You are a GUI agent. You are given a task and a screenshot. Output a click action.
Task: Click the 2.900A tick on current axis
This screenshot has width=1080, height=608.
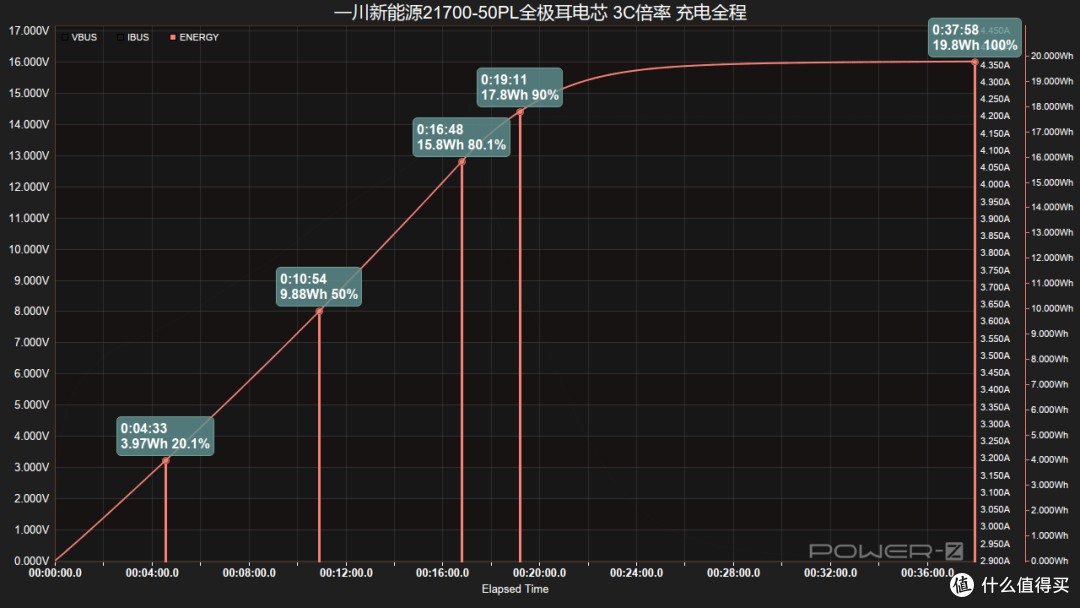pos(995,560)
